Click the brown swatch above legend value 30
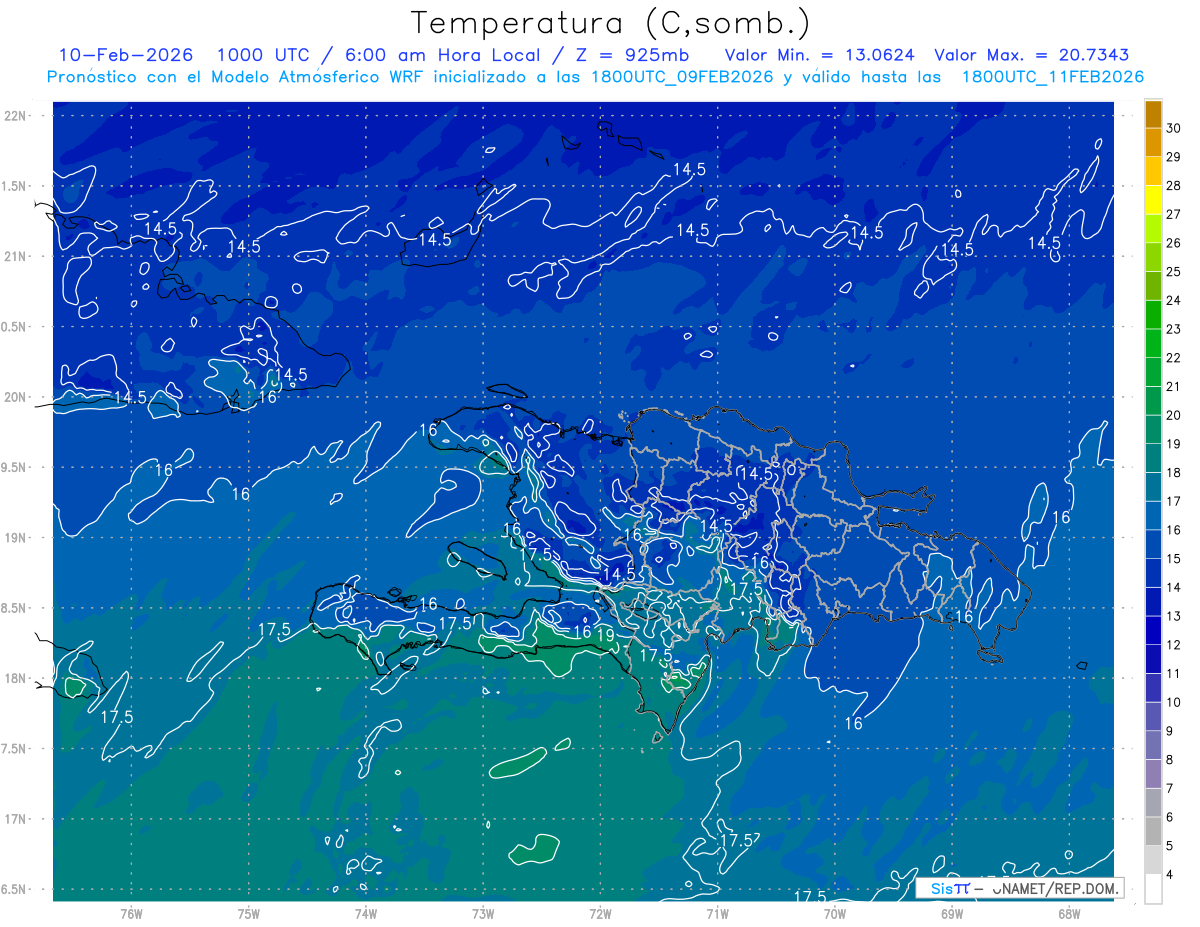 tap(1153, 113)
